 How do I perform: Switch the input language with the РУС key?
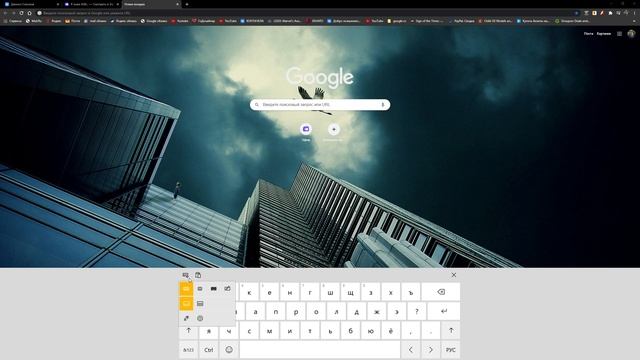click(x=451, y=350)
